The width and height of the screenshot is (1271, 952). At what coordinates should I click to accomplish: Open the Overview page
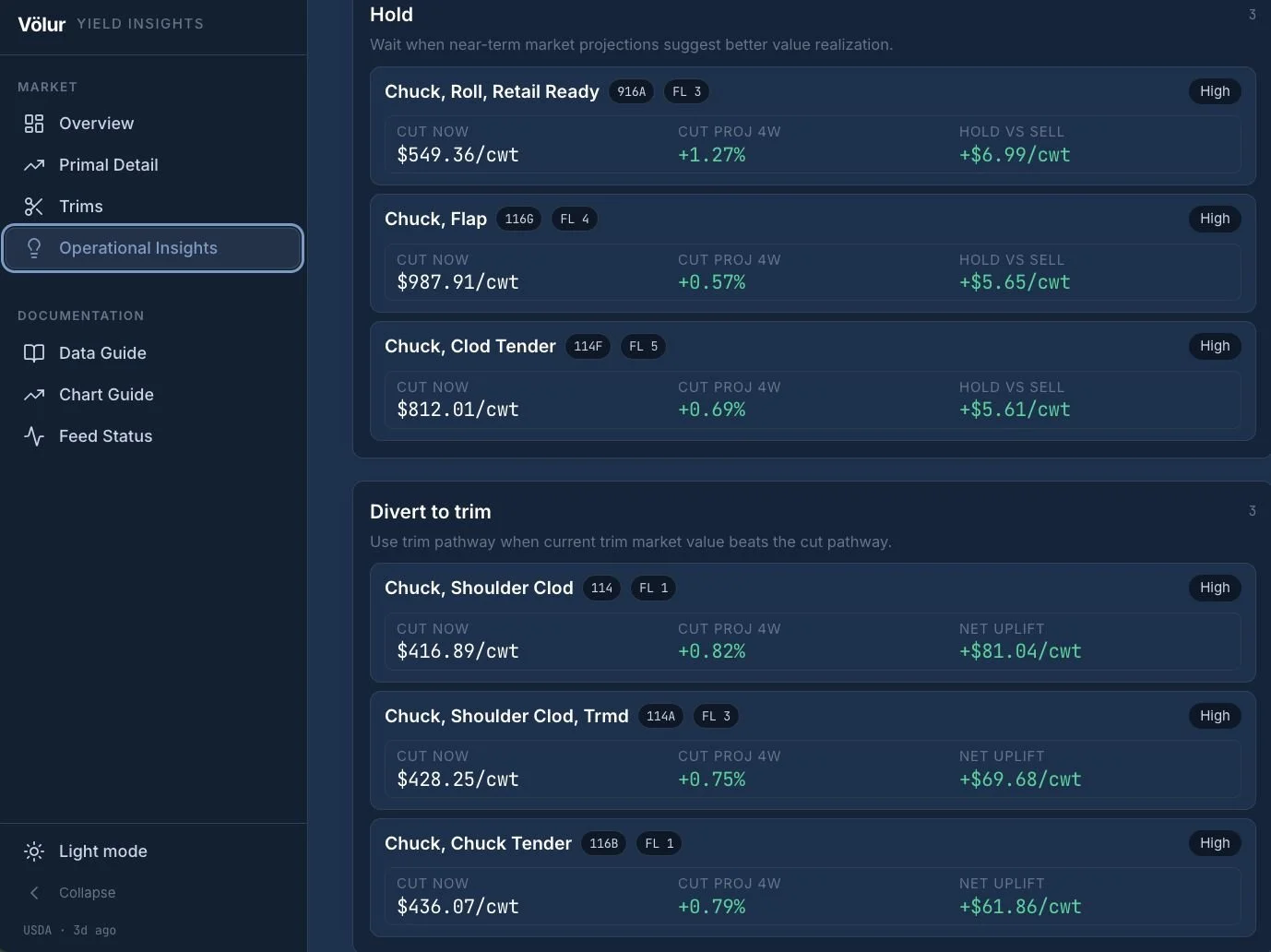click(153, 124)
